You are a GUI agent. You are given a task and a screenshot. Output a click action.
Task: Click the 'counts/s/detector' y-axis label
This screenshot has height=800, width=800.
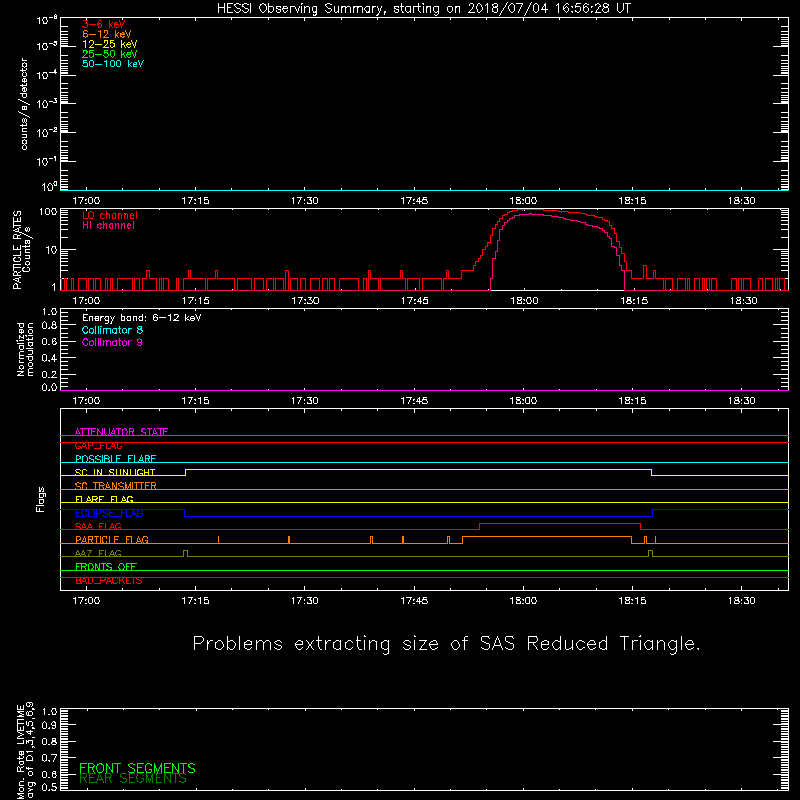coord(24,104)
